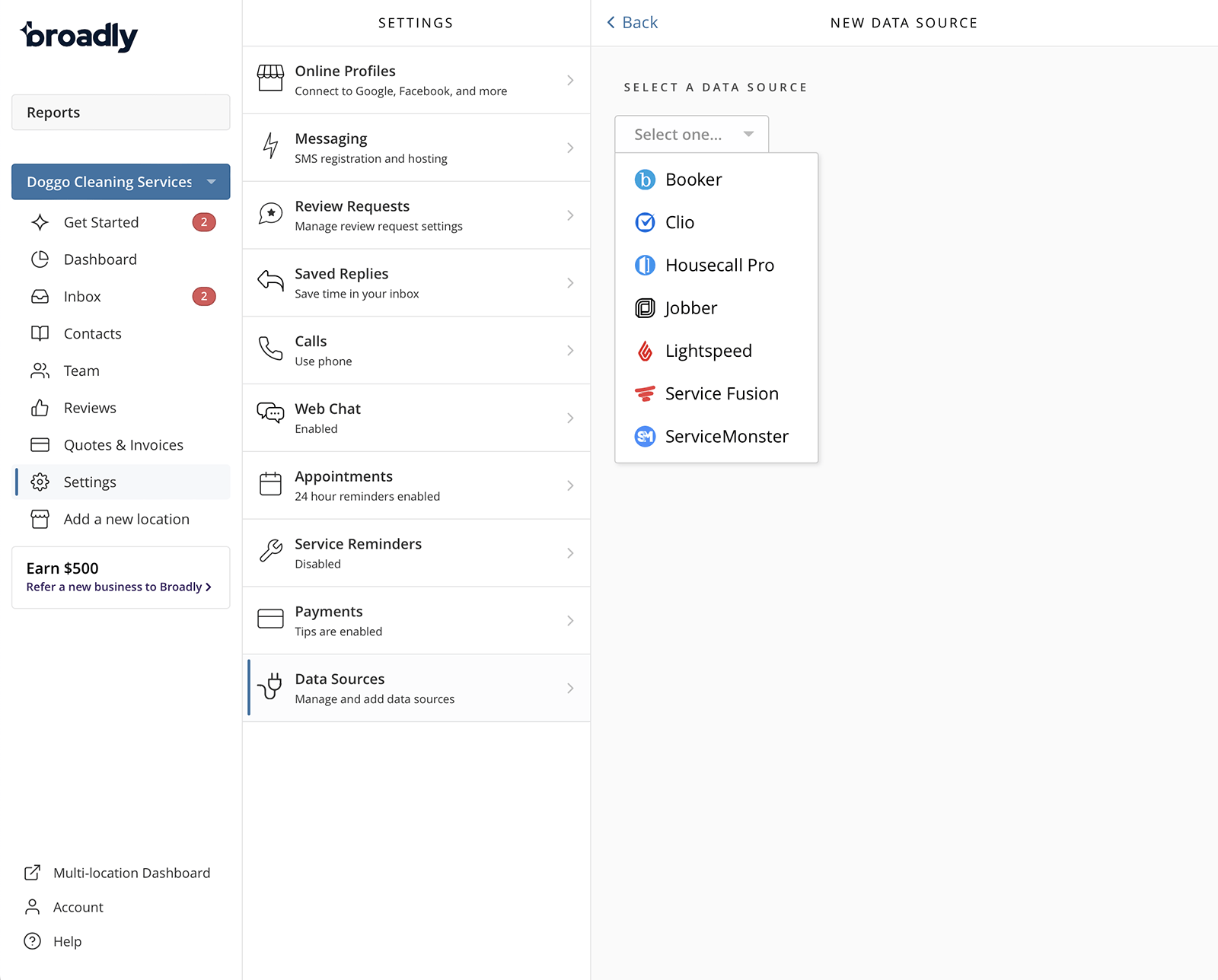Open Account settings text link
The width and height of the screenshot is (1218, 980).
pyautogui.click(x=78, y=907)
